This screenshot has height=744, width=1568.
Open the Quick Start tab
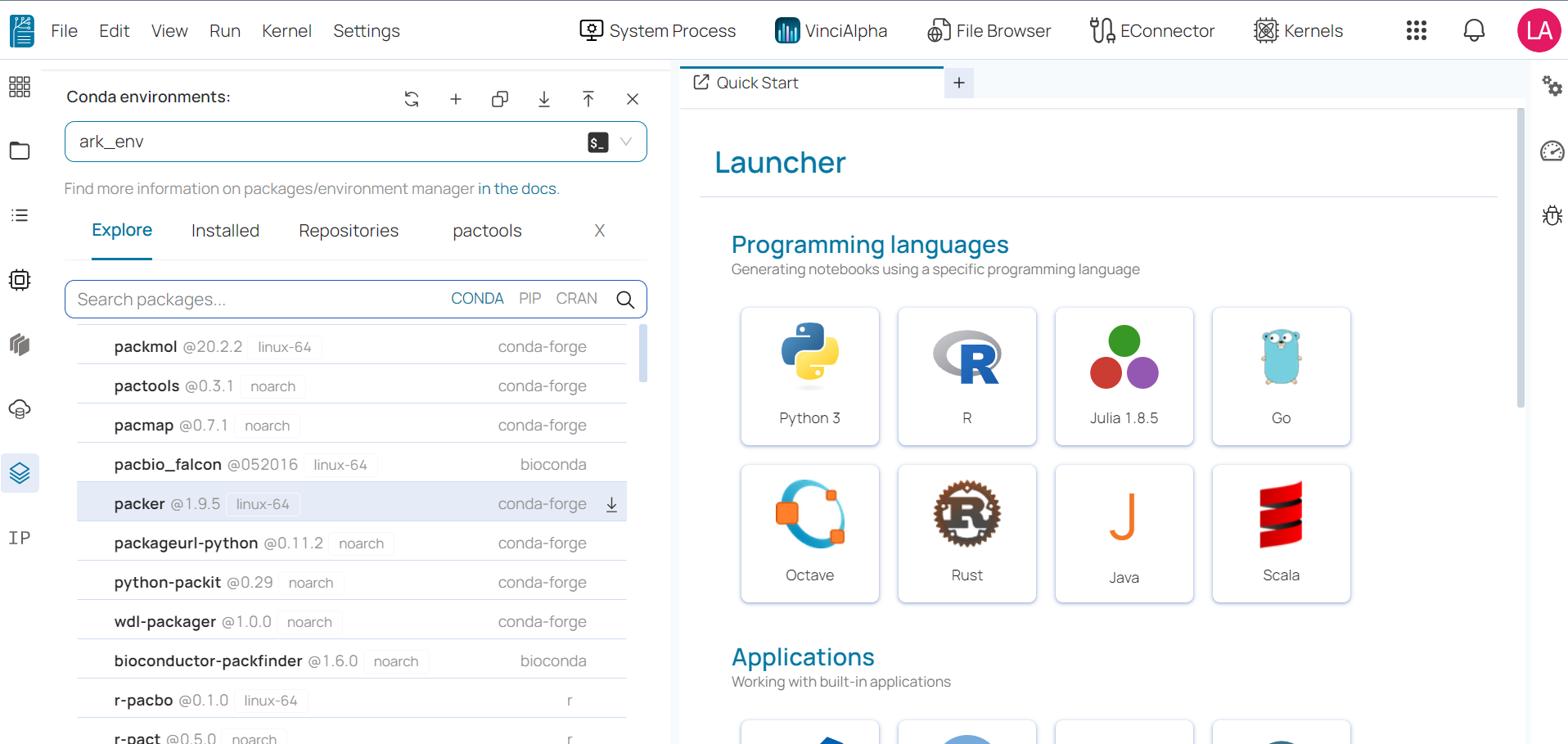[x=755, y=82]
